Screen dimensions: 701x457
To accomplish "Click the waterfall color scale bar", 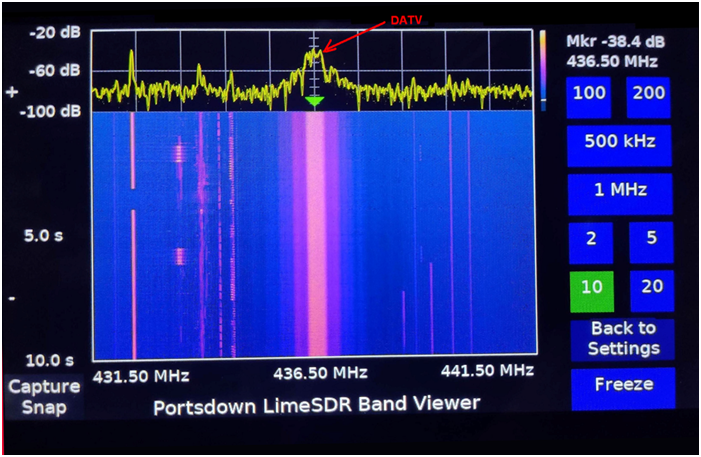I will (x=543, y=67).
